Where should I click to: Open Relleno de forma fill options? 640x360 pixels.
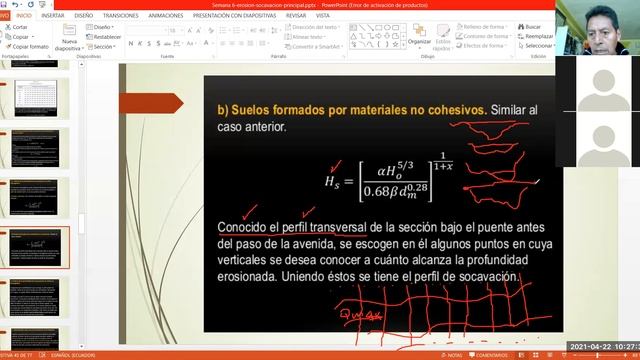482,27
